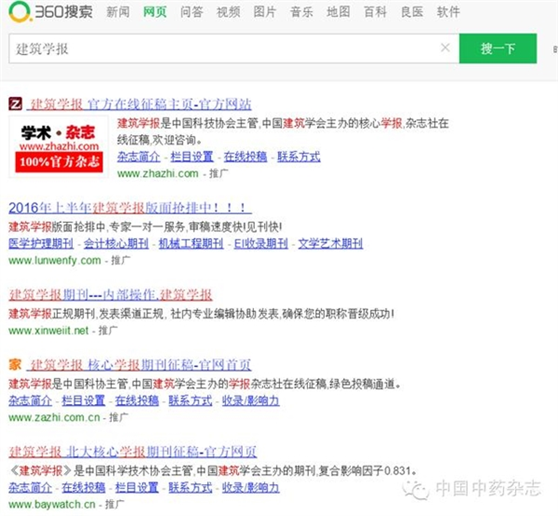The image size is (558, 516).
Task: Open the 医学护理期刊 link
Action: point(41,243)
